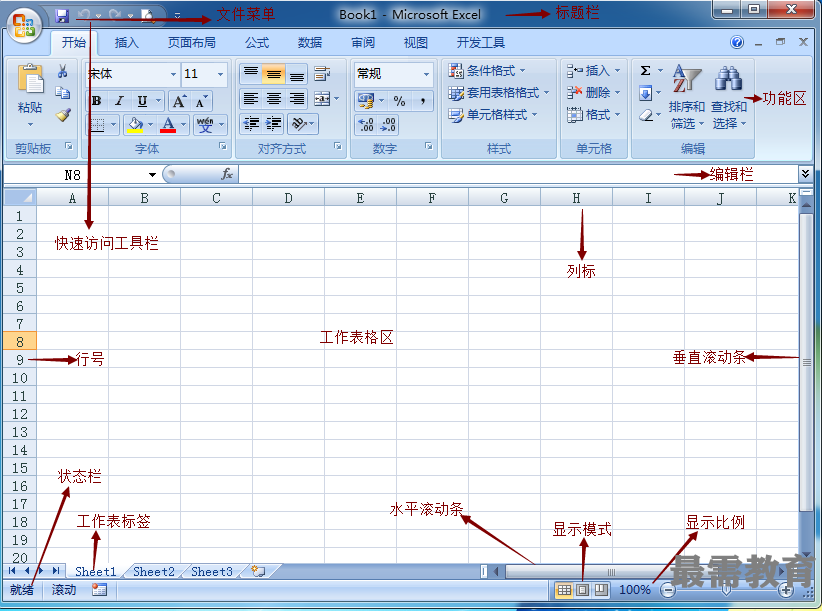Open the Office button menu
Screen dimensions: 822x611
25,25
